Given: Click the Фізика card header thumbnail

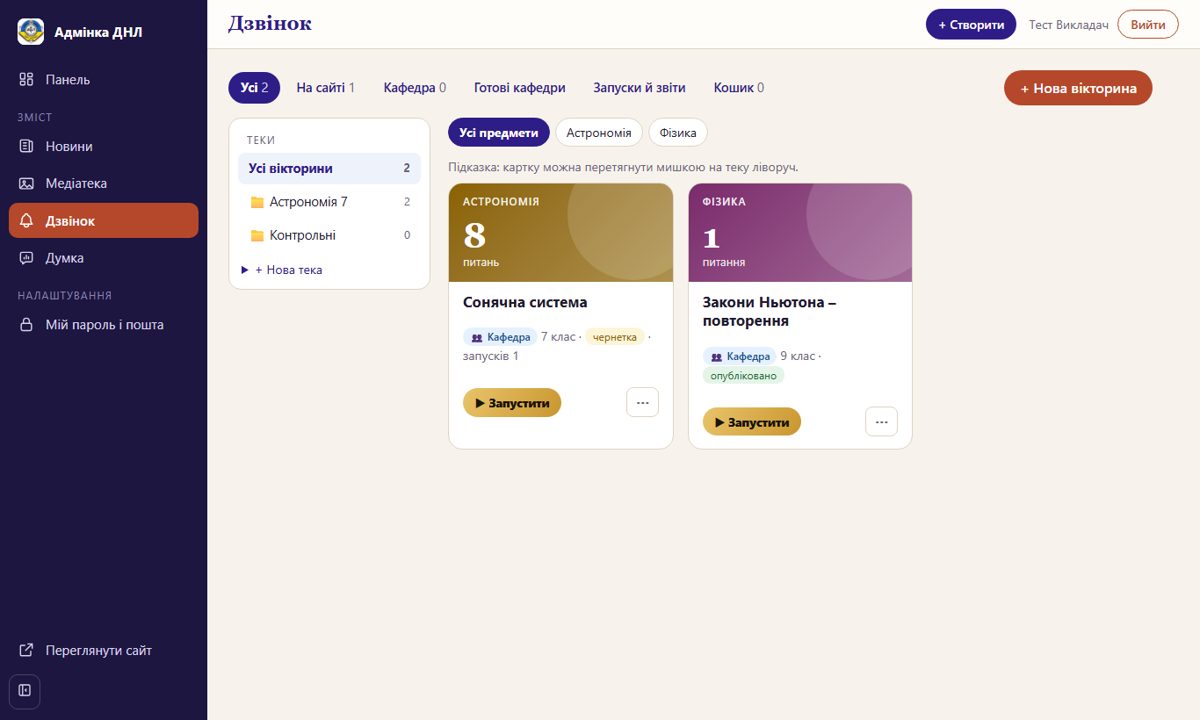Looking at the screenshot, I should click(x=800, y=233).
